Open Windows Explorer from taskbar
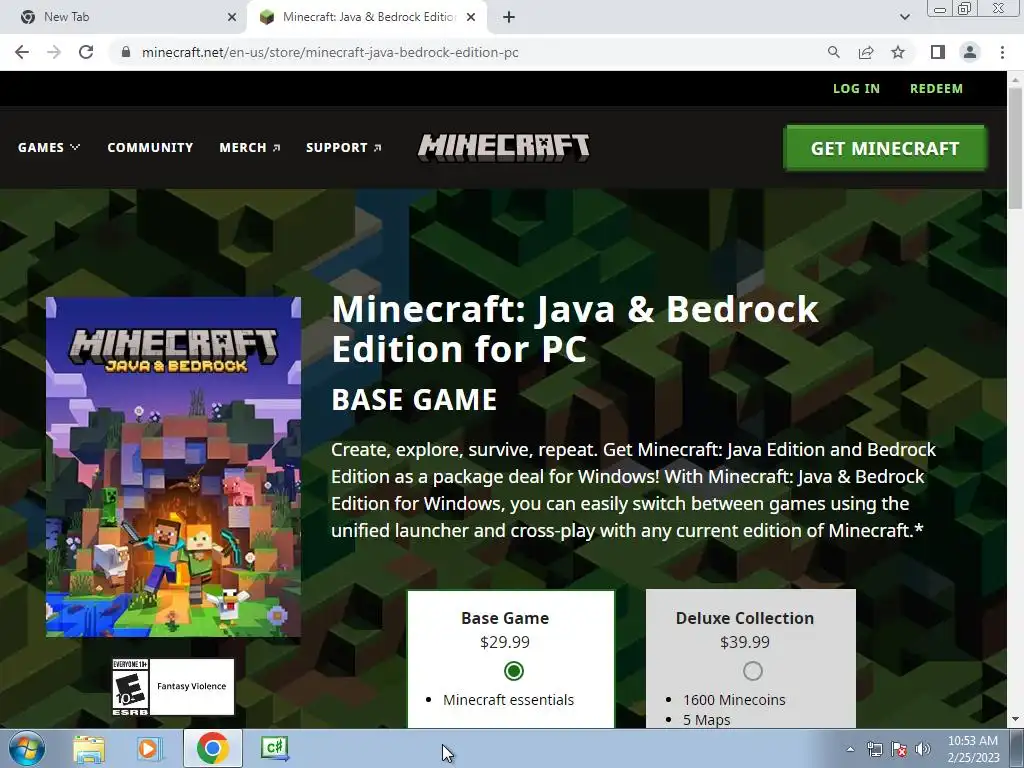The height and width of the screenshot is (768, 1024). 89,748
